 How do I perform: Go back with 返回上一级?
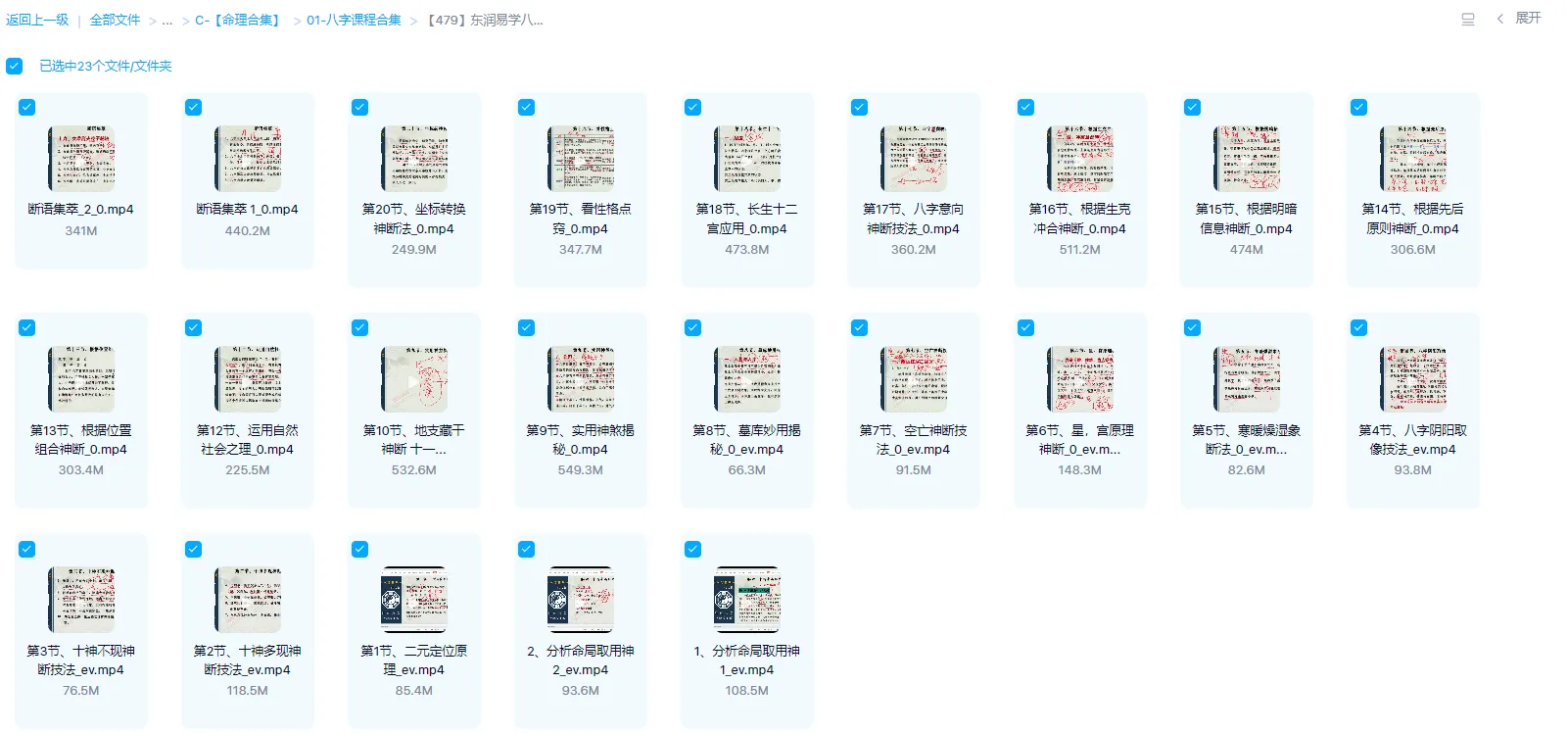click(37, 20)
